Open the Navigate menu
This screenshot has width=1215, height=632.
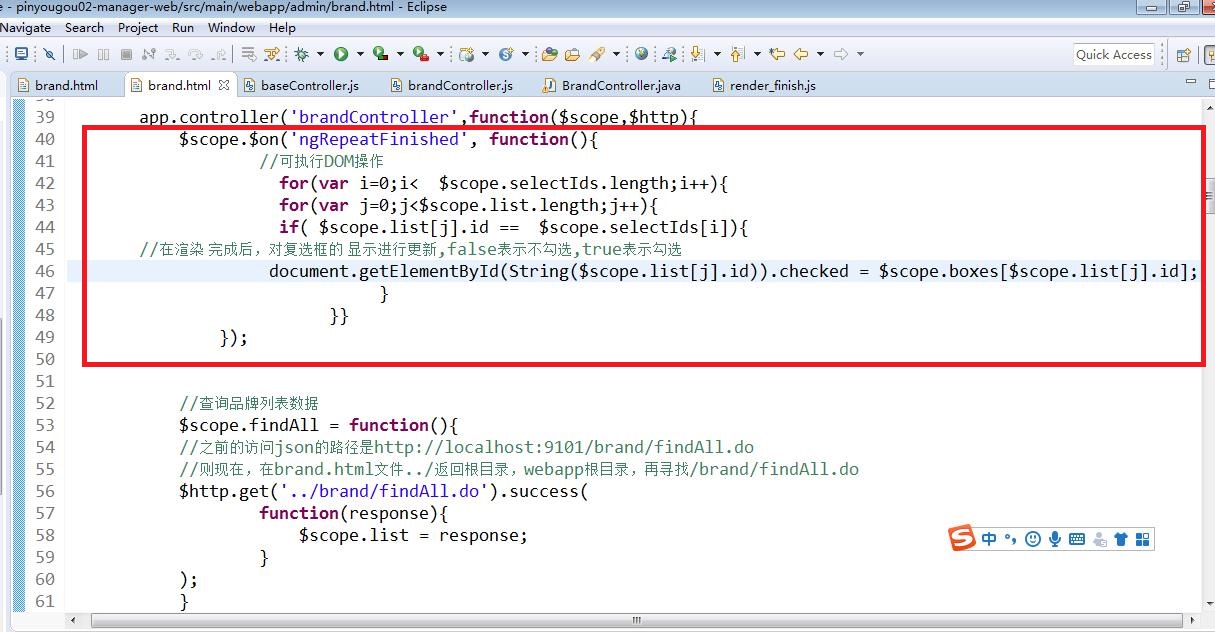[x=25, y=28]
